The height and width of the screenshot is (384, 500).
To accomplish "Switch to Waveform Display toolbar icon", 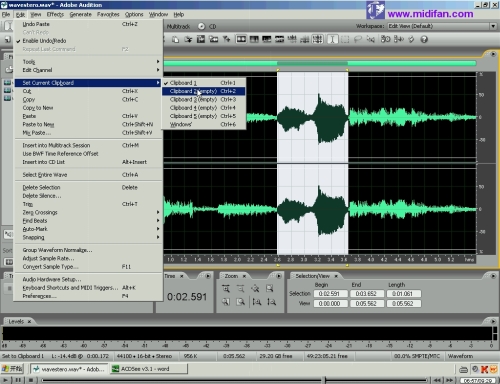I will 241,39.
